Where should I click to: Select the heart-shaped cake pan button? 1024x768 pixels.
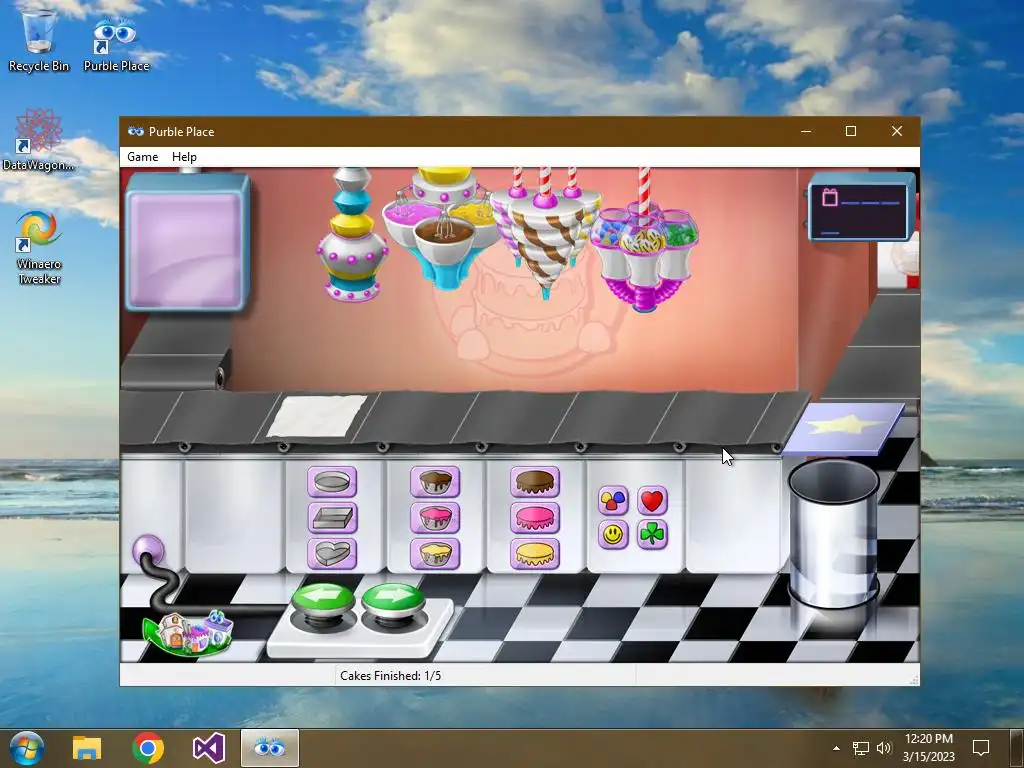click(332, 553)
